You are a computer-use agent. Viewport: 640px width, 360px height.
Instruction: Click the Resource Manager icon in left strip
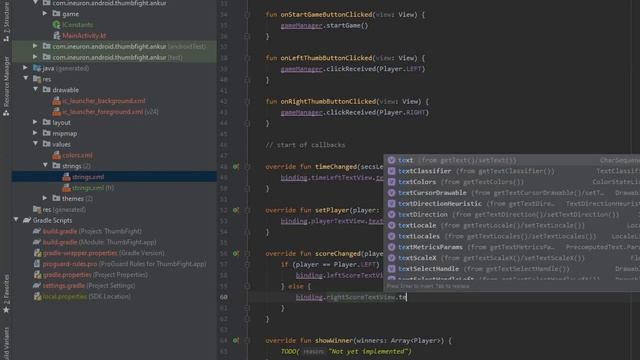6,113
